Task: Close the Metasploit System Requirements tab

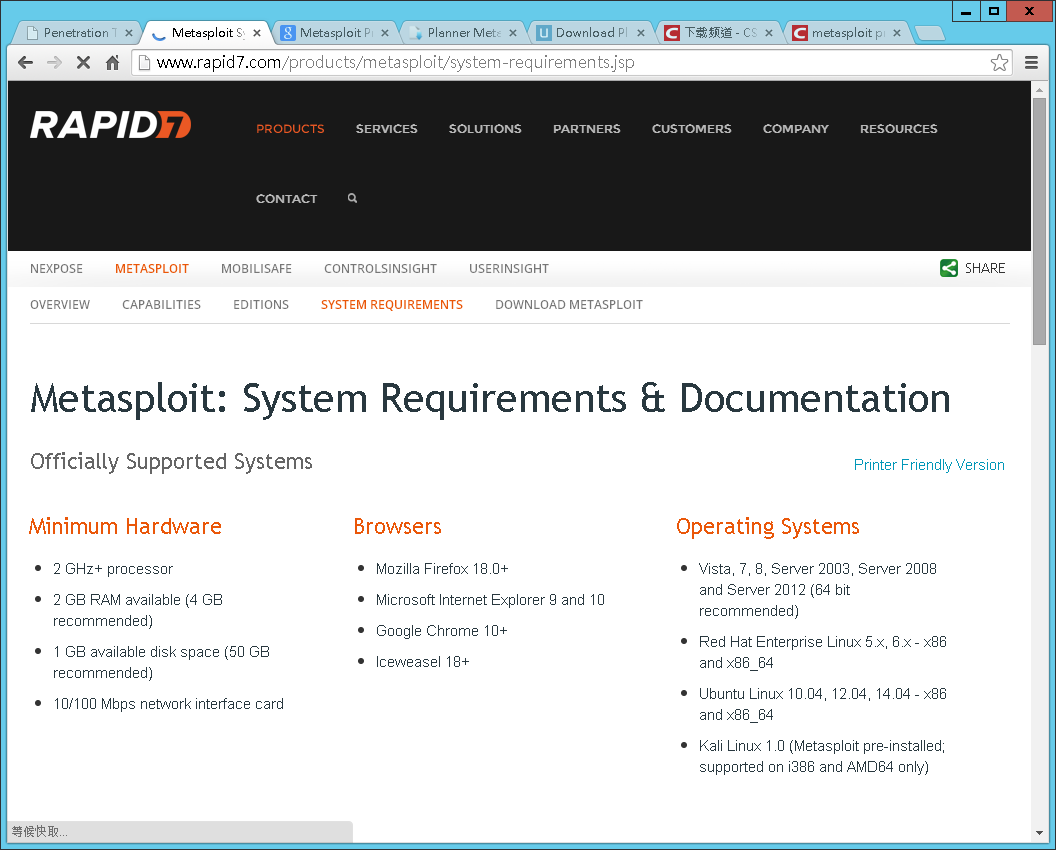Action: coord(257,32)
